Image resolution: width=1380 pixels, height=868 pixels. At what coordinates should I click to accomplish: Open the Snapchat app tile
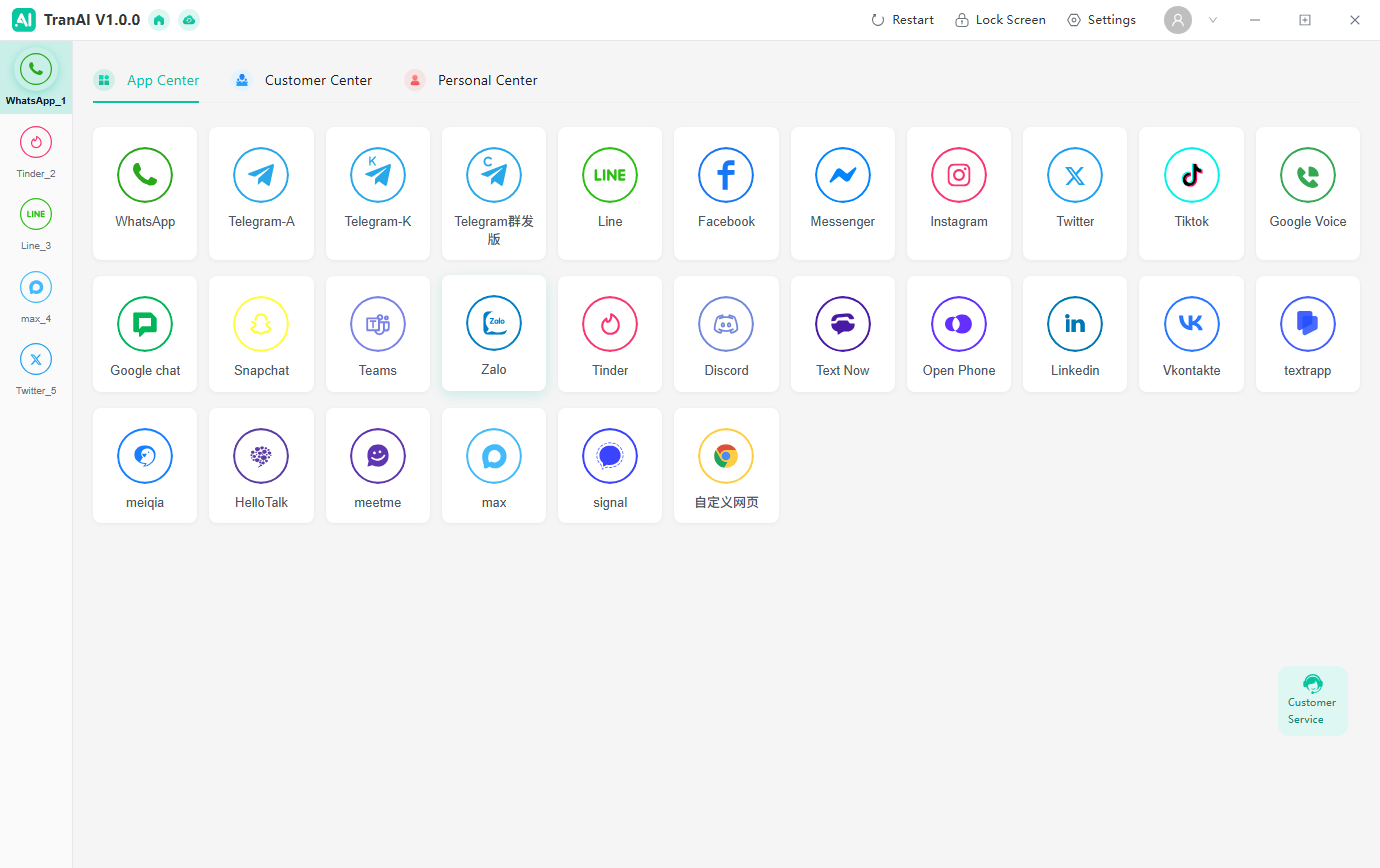pos(261,334)
